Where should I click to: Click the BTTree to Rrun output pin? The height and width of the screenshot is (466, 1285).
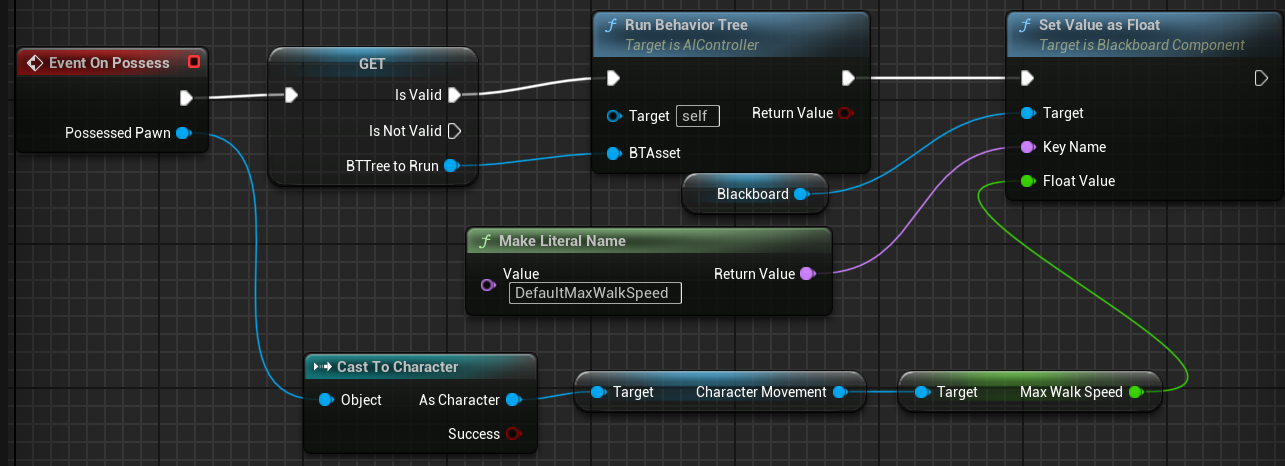click(450, 165)
